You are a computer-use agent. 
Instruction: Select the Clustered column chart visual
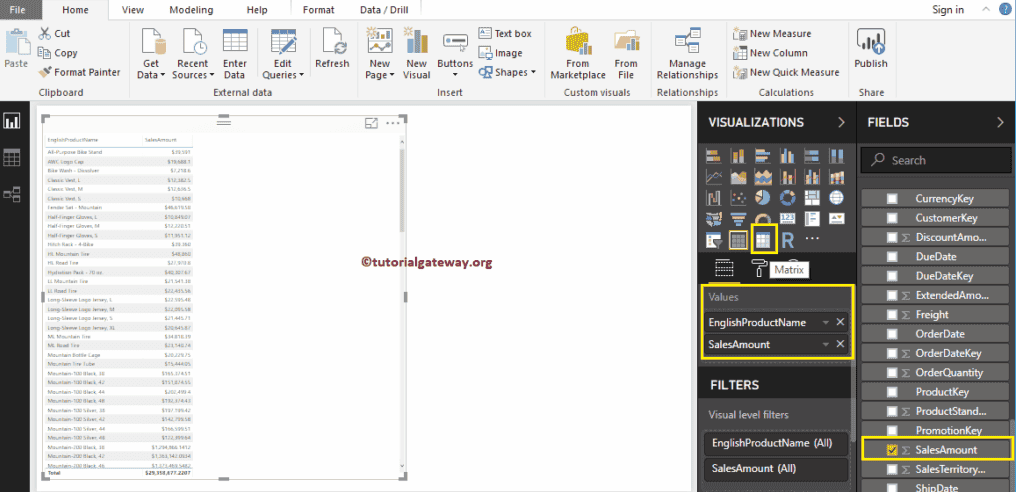(x=787, y=156)
